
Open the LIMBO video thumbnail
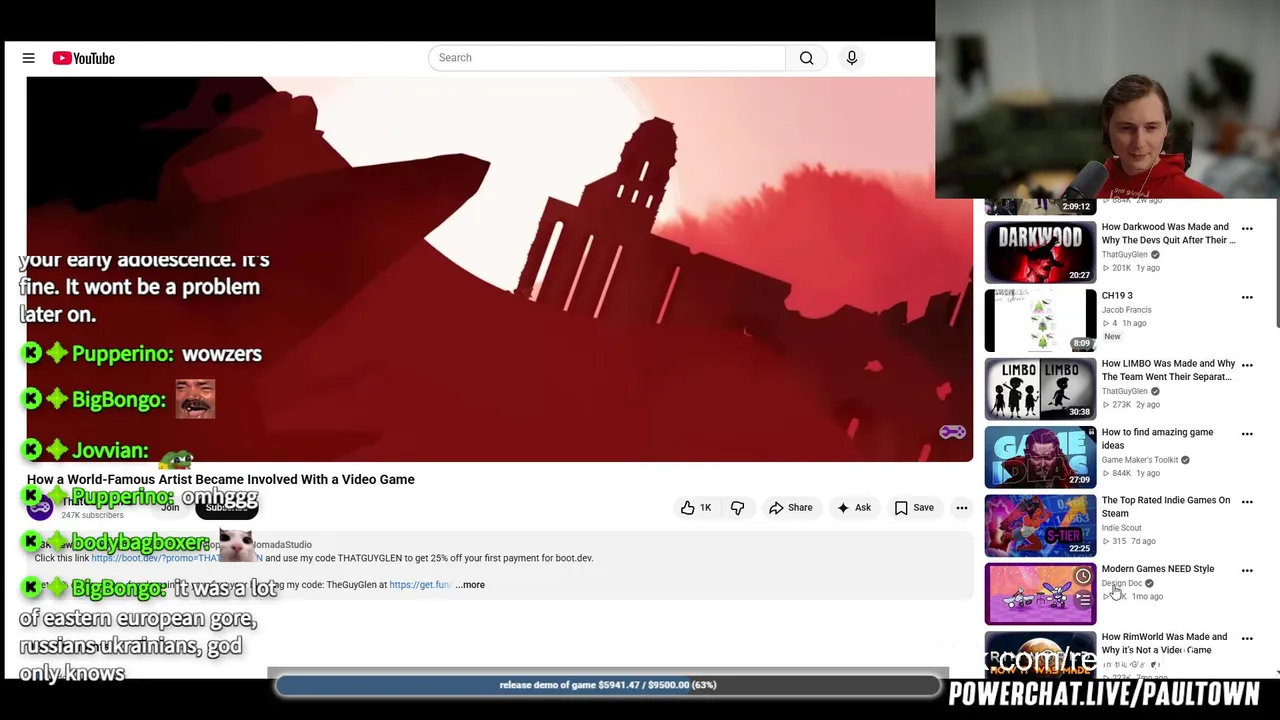coord(1040,389)
